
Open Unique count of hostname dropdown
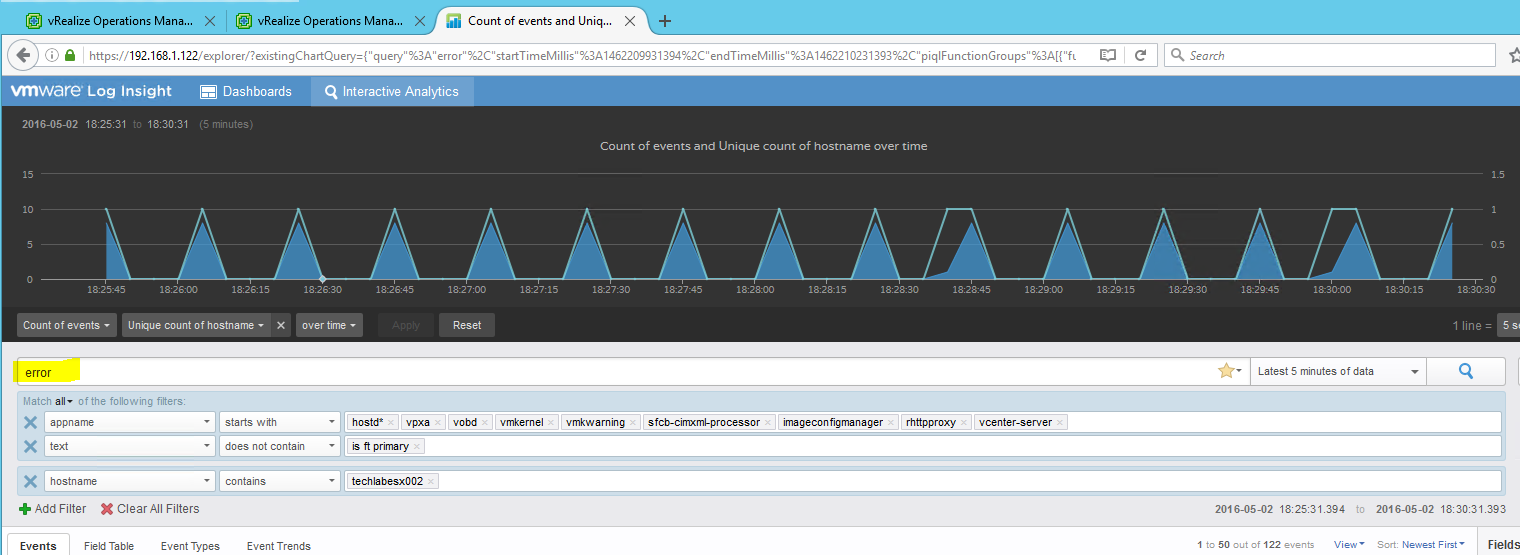pos(196,325)
